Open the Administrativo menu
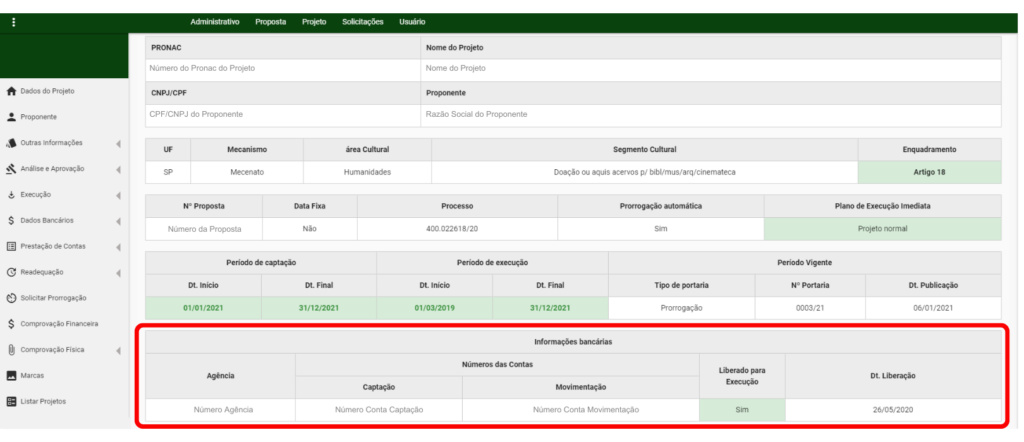The width and height of the screenshot is (1024, 442). (215, 22)
